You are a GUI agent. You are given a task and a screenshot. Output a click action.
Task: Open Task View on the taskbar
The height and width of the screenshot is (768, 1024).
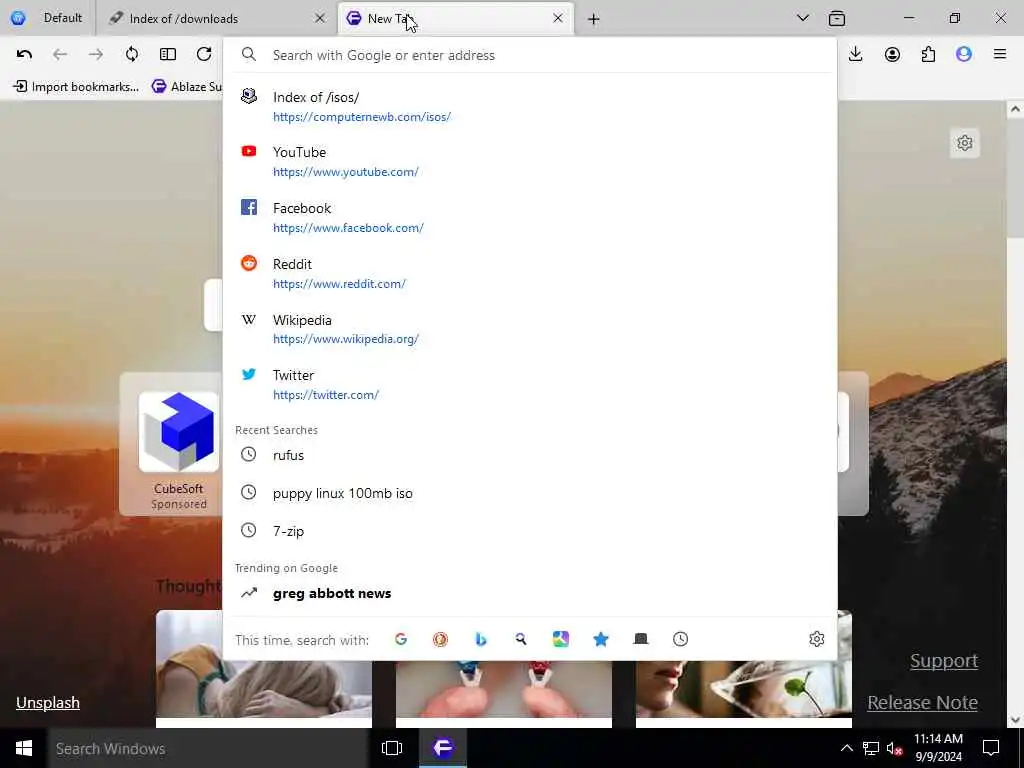click(392, 748)
